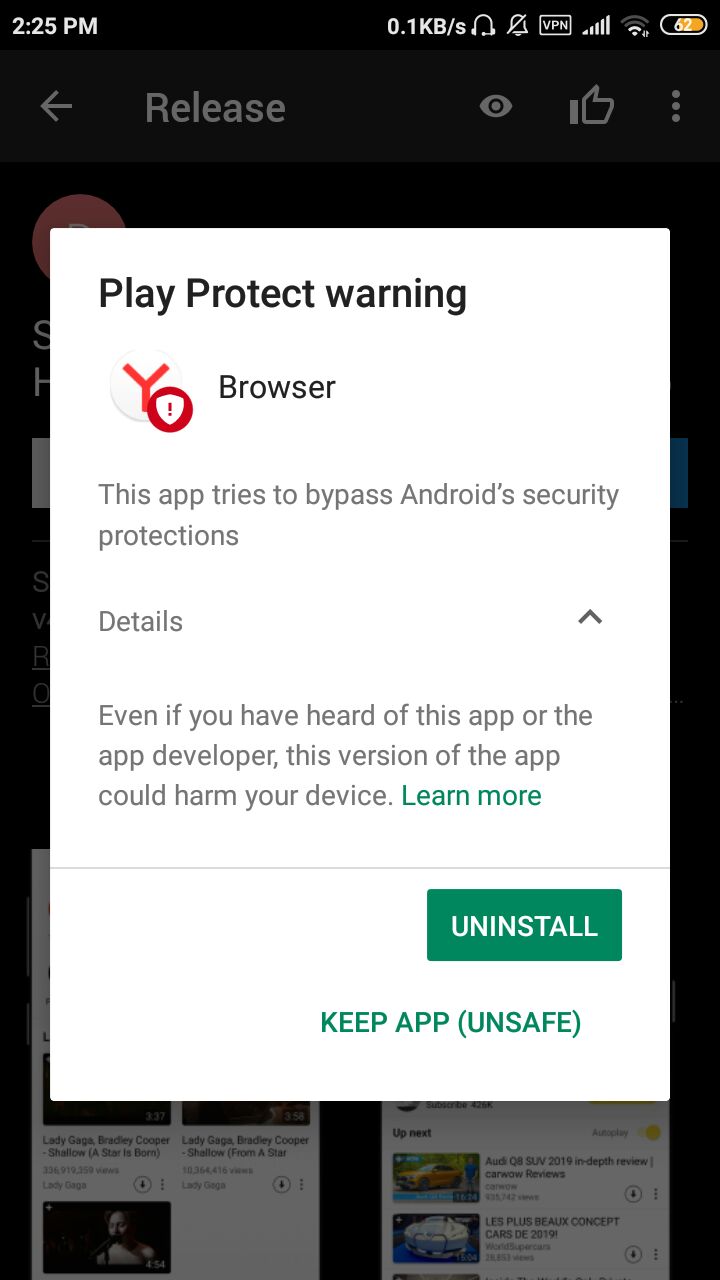The height and width of the screenshot is (1280, 720).
Task: Tap the back arrow beside Release
Action: [x=56, y=107]
